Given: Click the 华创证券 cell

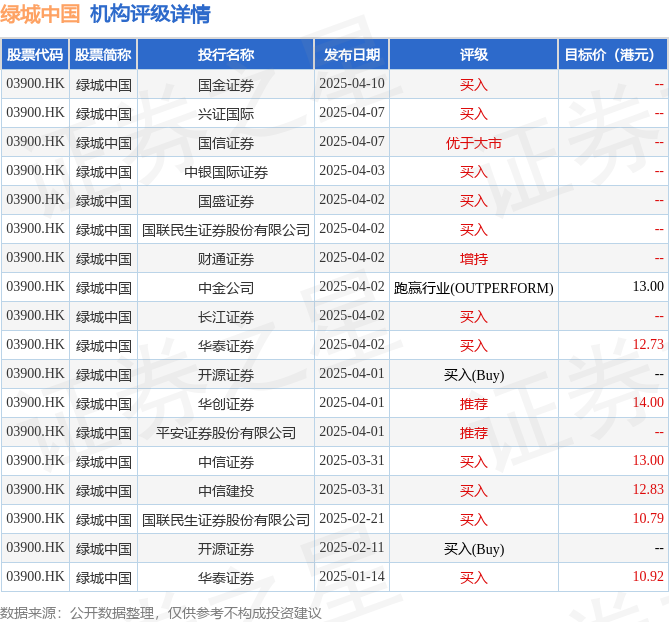Looking at the screenshot, I should coord(226,404).
